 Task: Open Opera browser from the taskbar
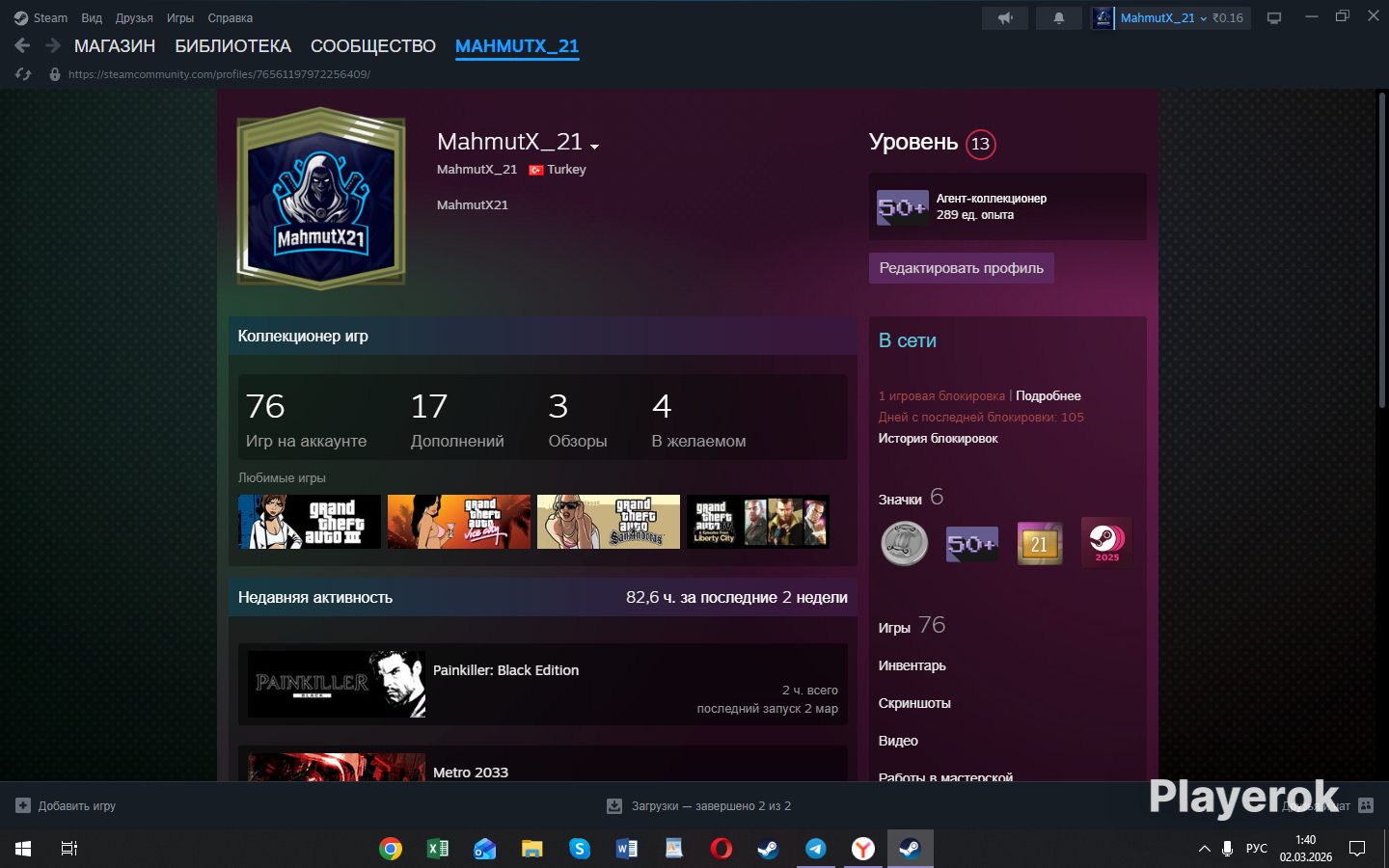(x=721, y=849)
